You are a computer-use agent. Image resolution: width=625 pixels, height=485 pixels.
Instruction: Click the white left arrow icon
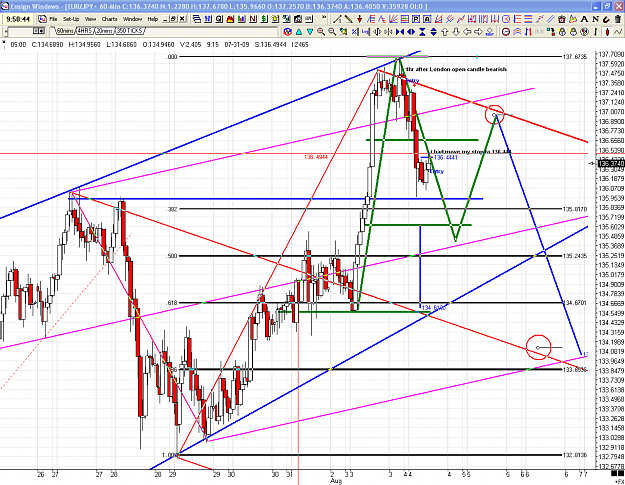click(467, 31)
